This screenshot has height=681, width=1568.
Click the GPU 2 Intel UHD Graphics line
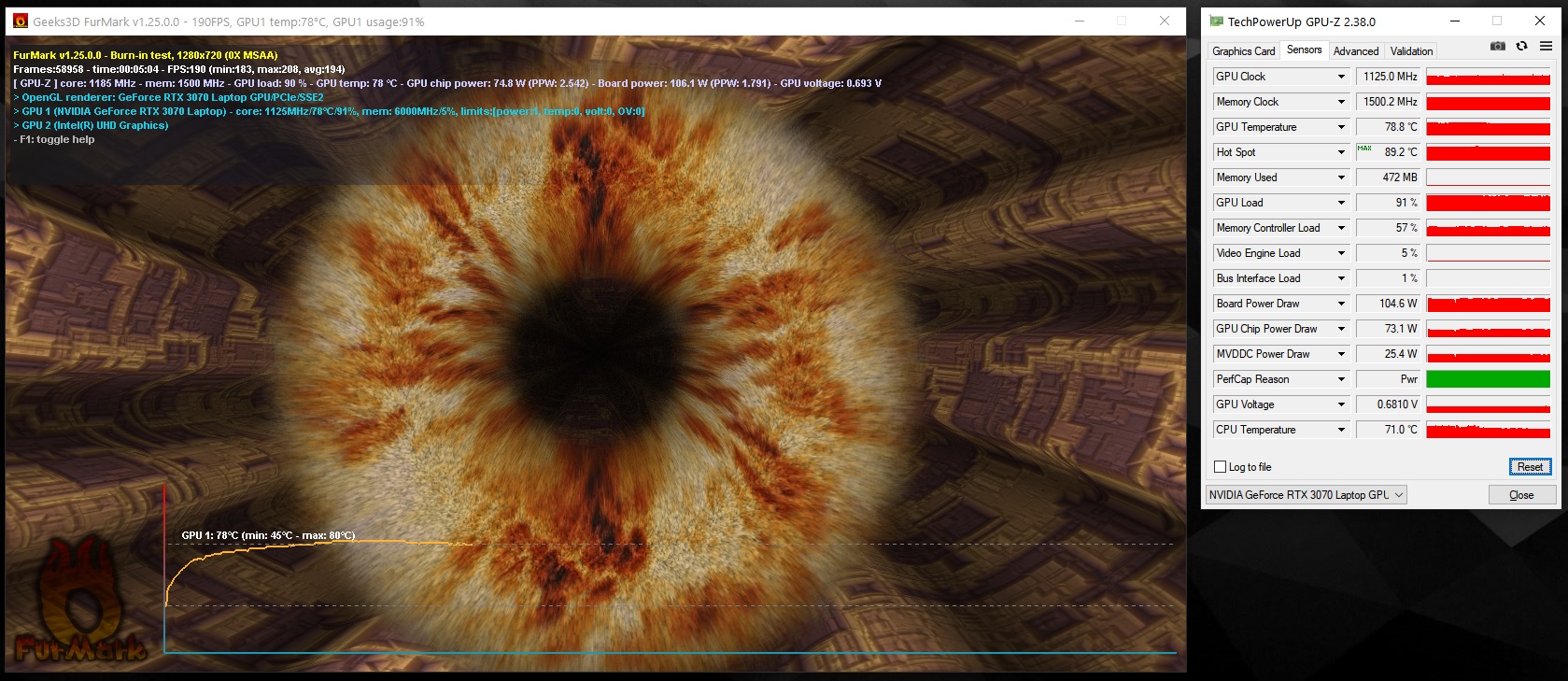click(x=91, y=125)
